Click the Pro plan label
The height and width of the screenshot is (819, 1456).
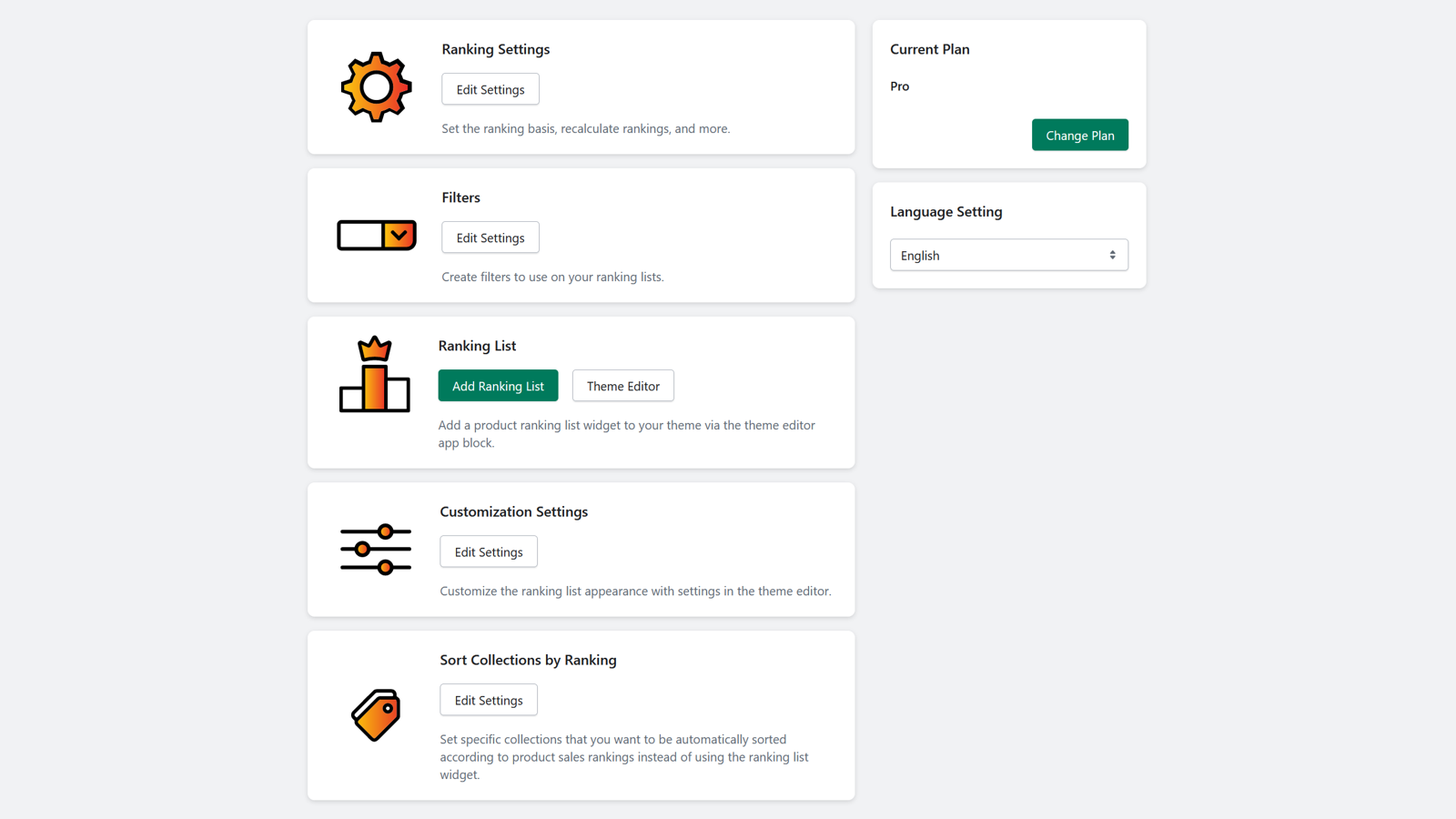(899, 86)
